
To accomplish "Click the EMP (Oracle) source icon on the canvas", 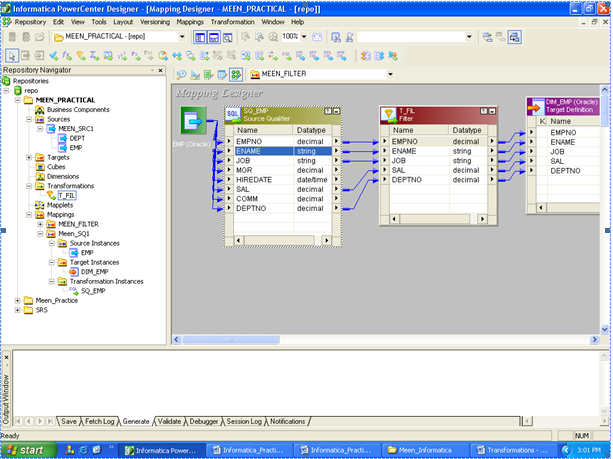I will tap(193, 120).
